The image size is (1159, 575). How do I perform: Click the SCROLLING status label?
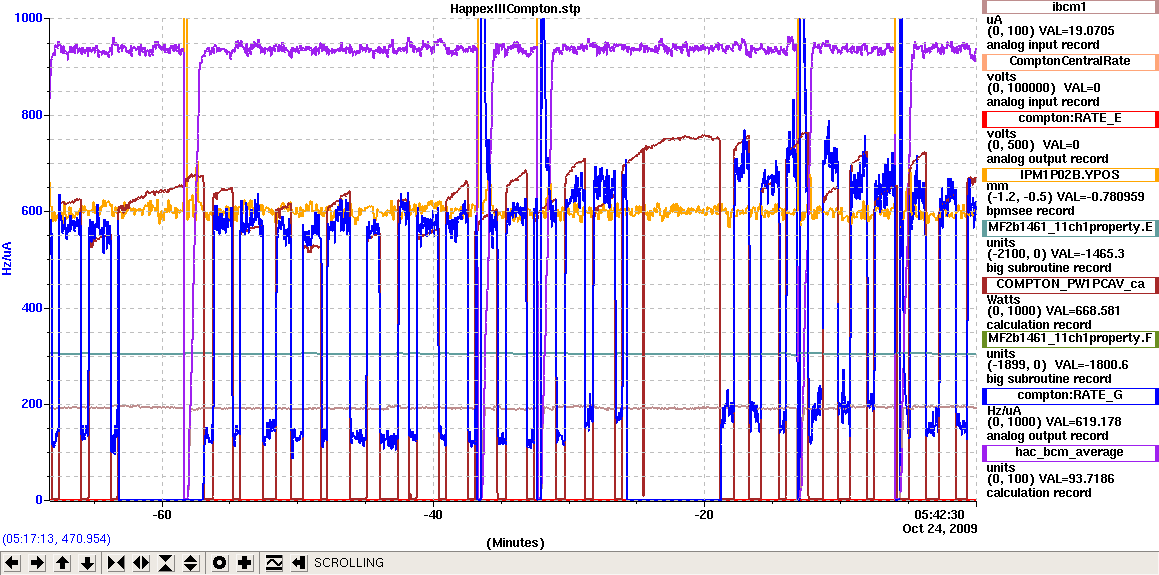pyautogui.click(x=349, y=563)
